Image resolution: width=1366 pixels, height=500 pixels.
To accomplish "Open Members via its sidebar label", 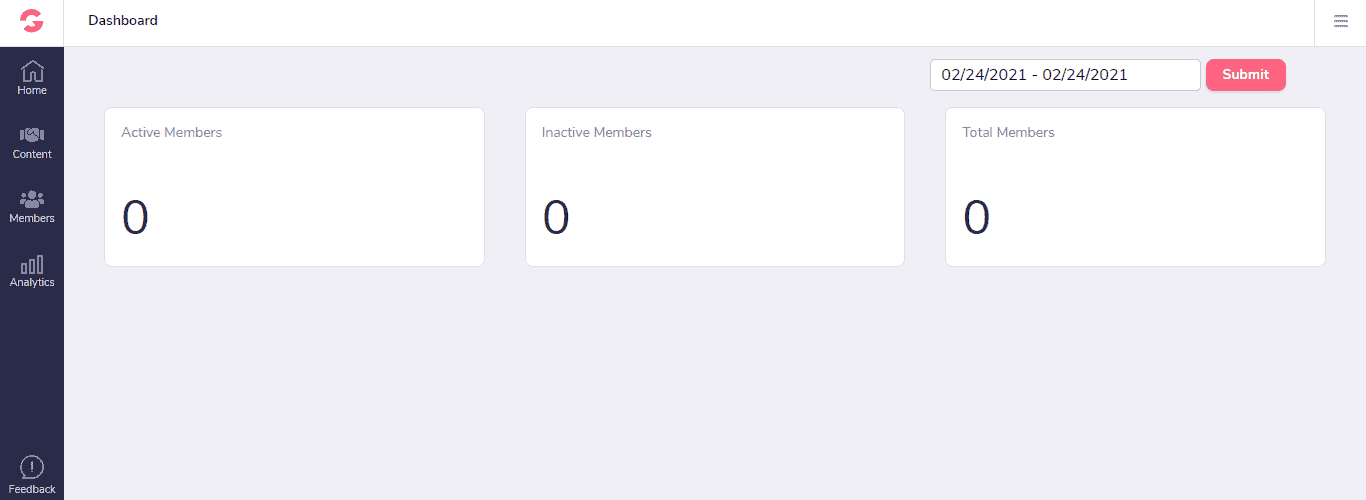I will click(32, 218).
